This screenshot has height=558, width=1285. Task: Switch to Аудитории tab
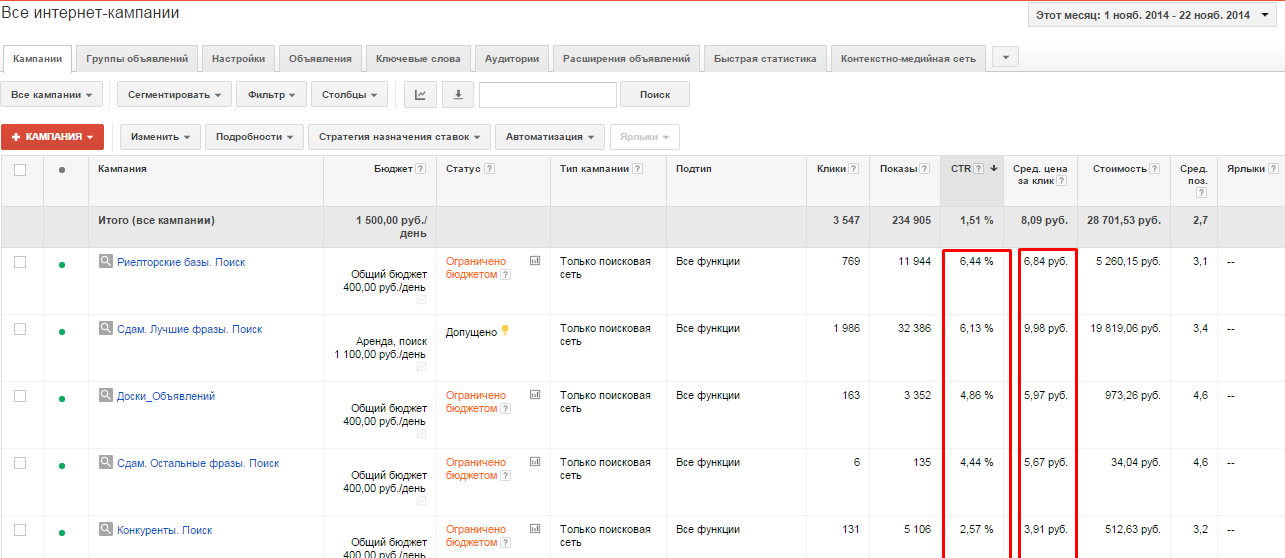[x=512, y=59]
